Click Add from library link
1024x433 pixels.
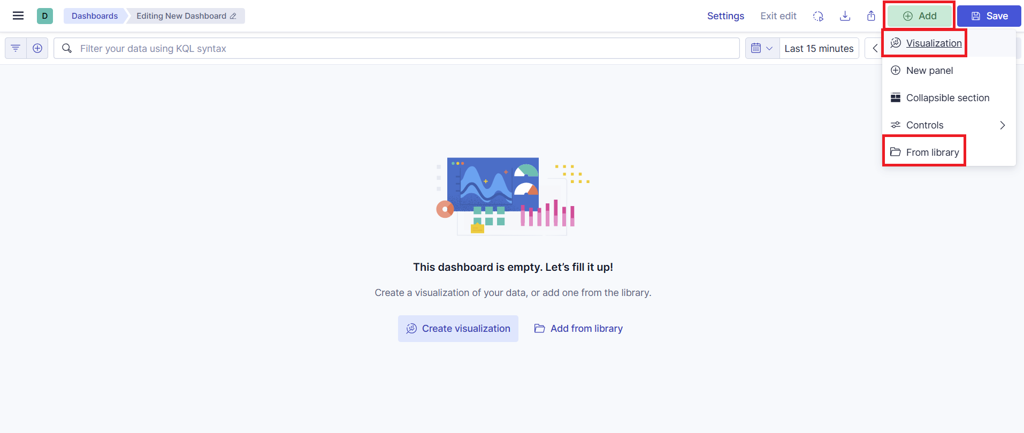[x=578, y=329]
